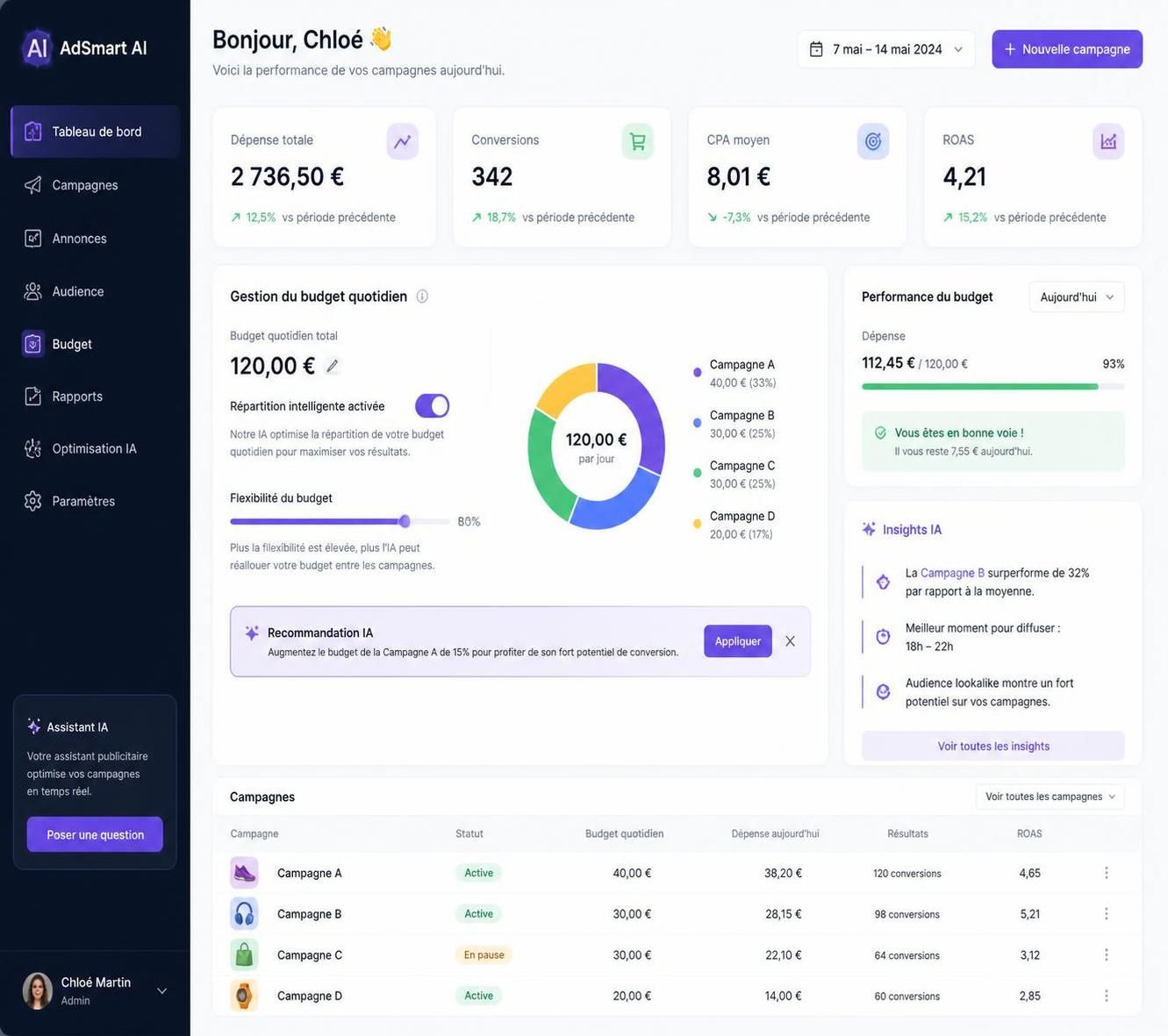Click the Statut column header
The height and width of the screenshot is (1036, 1168).
469,833
